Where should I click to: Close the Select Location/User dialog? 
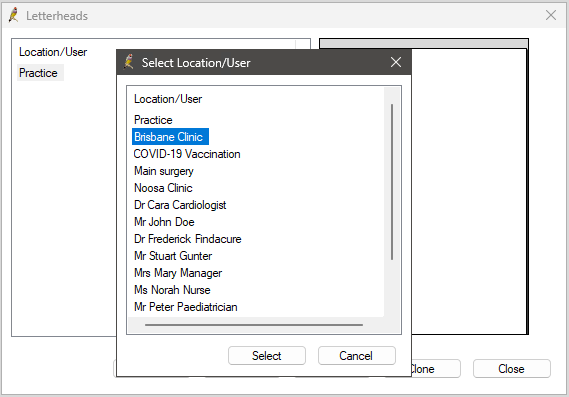pyautogui.click(x=396, y=62)
